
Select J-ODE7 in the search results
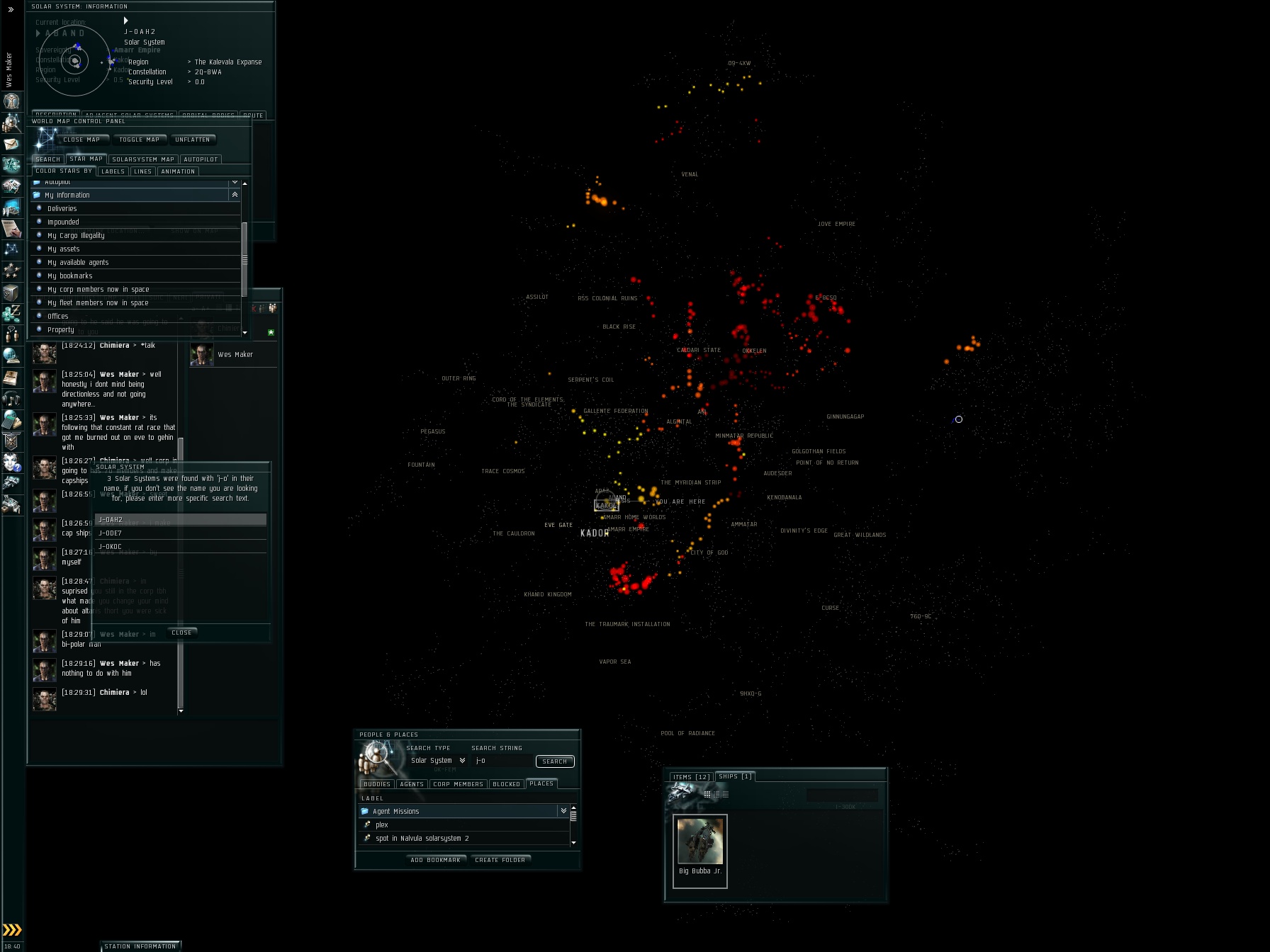point(181,533)
